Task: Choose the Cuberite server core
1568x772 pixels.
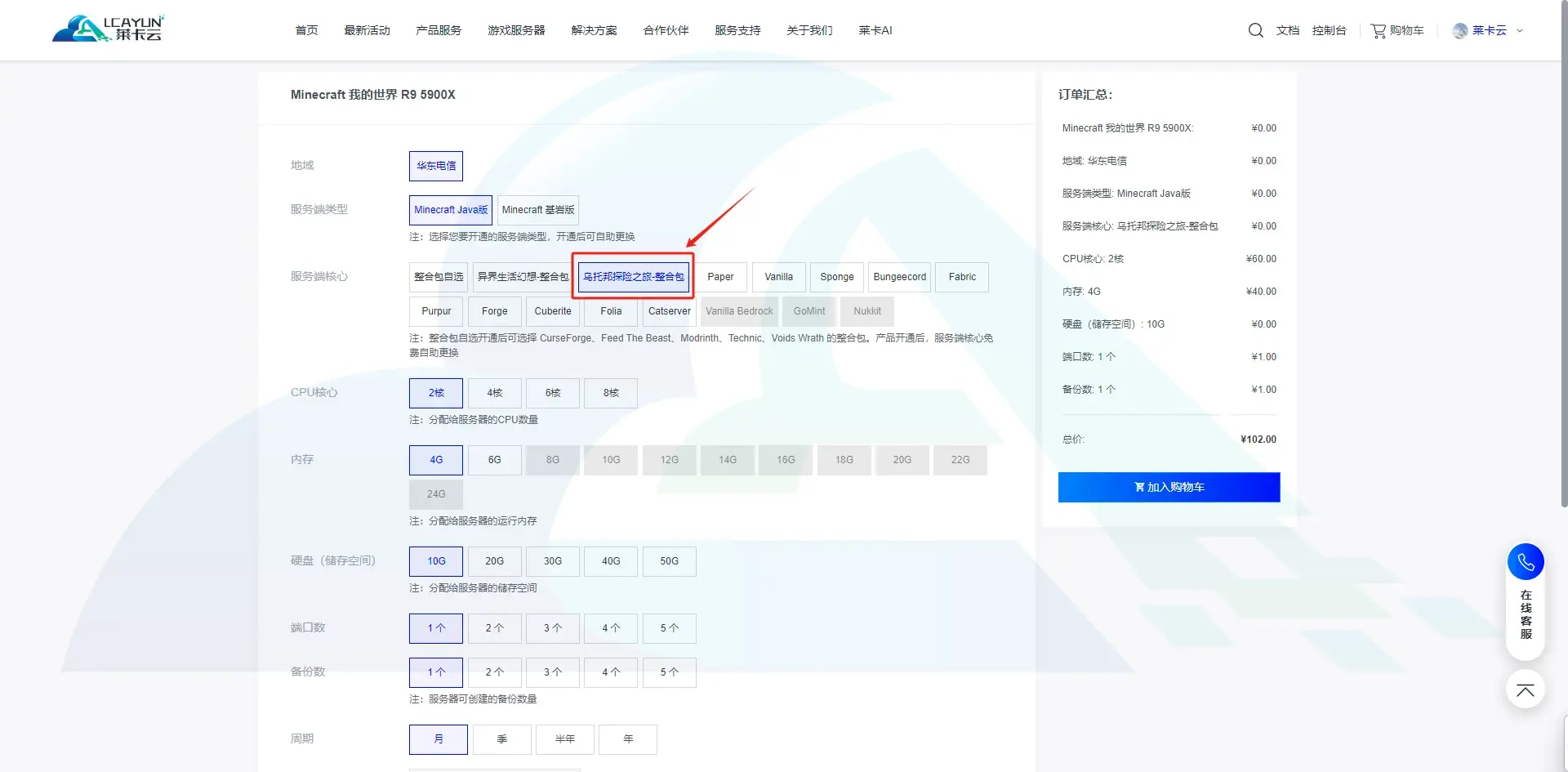Action: point(553,311)
